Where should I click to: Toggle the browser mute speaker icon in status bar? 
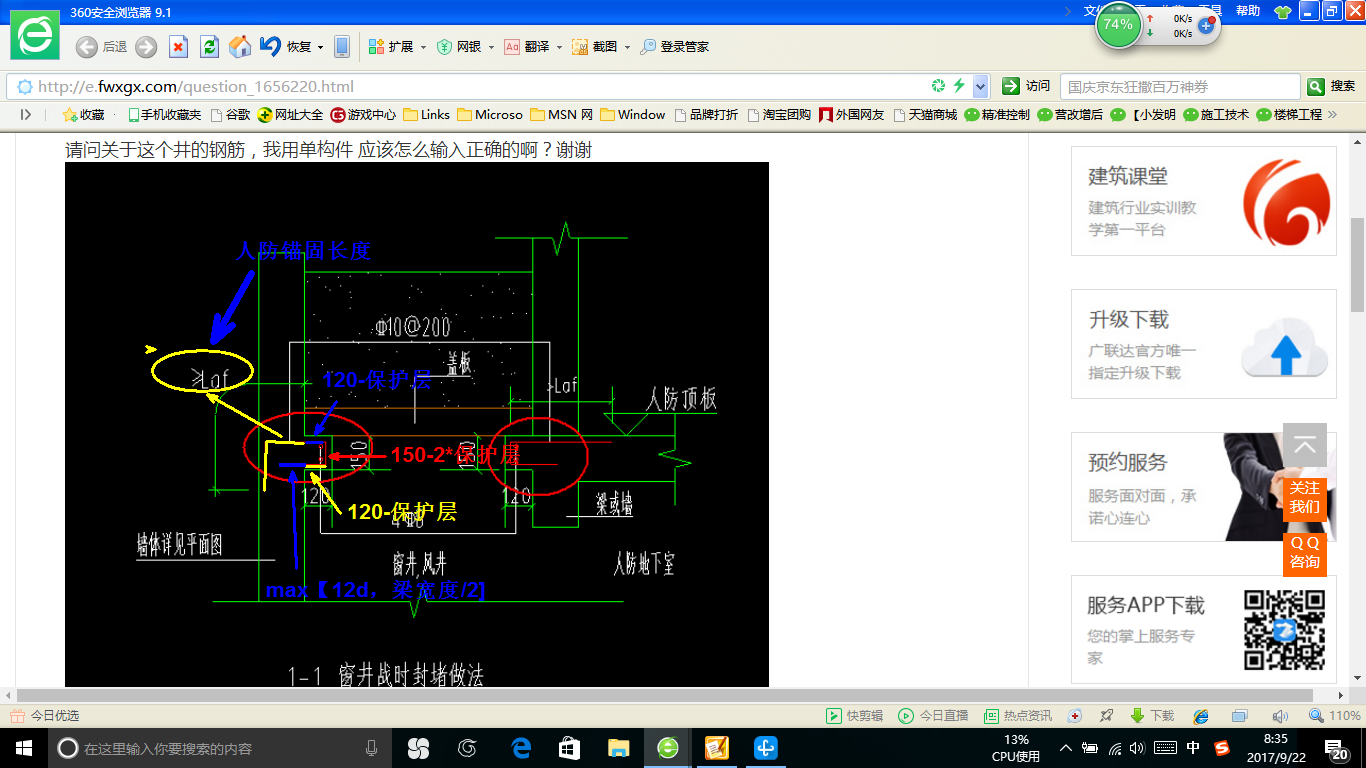(x=1280, y=716)
